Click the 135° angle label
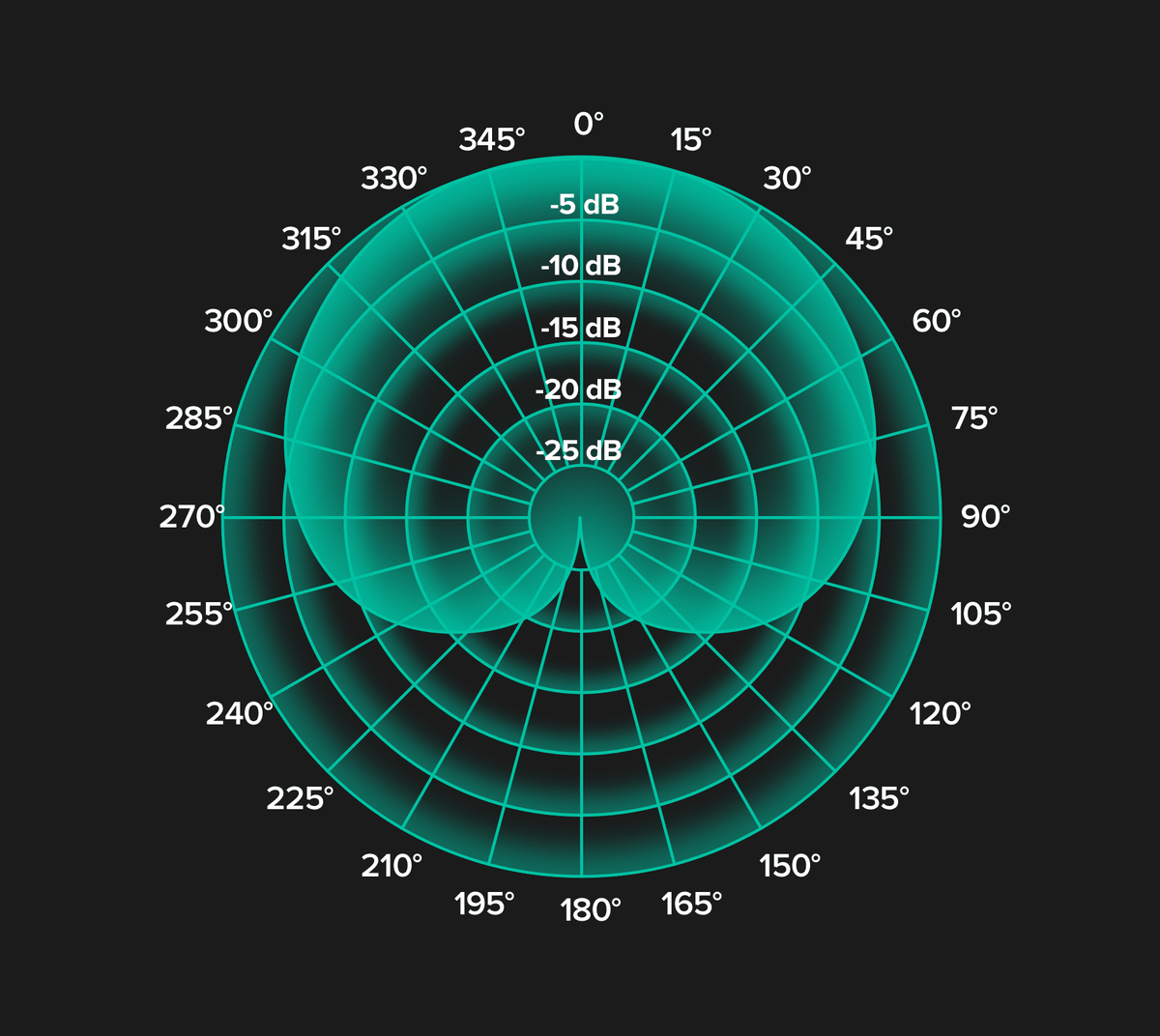 [879, 798]
